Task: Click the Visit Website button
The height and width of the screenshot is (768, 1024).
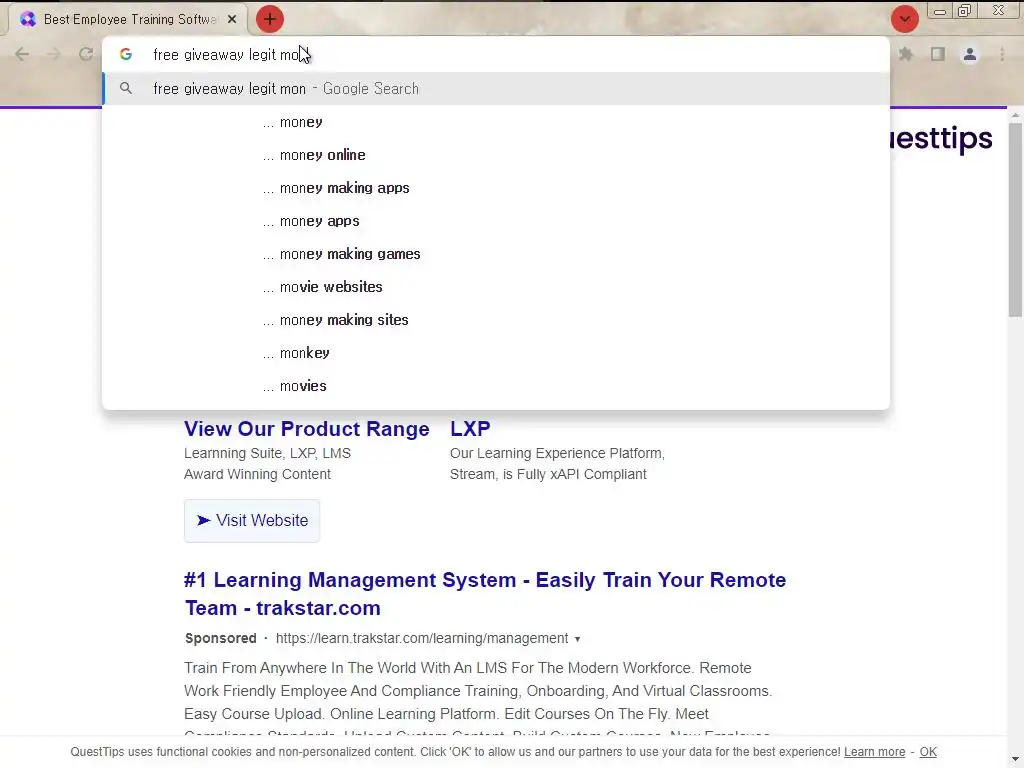Action: coord(252,520)
